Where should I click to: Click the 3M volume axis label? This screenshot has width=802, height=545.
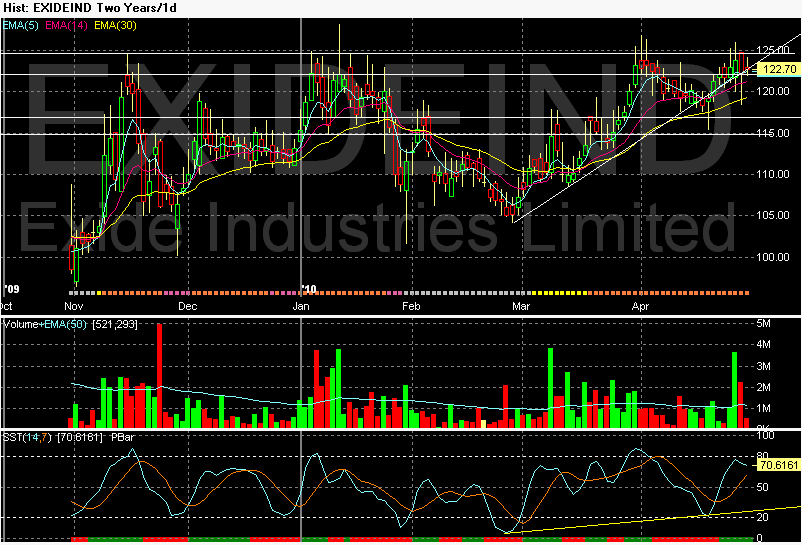tap(763, 366)
